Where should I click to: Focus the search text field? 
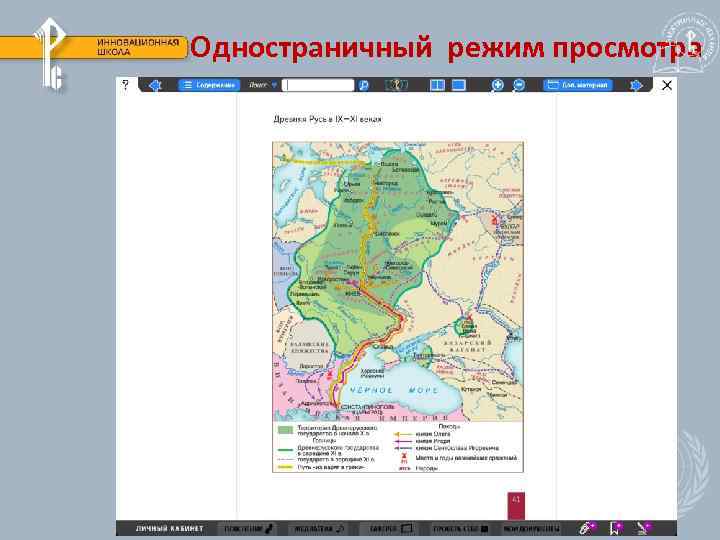(318, 85)
